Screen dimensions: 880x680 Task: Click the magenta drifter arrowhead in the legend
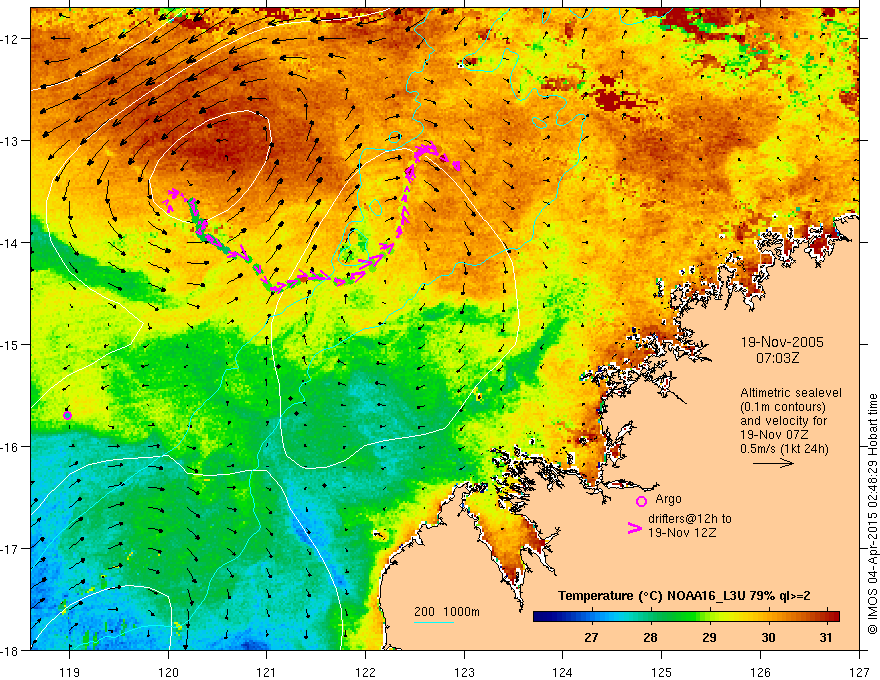[635, 528]
